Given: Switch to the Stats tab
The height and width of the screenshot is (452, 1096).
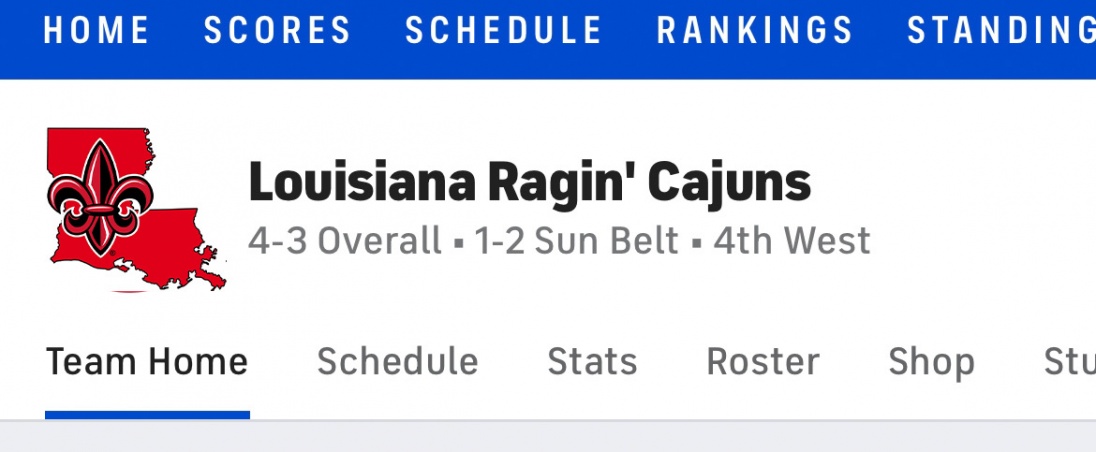Looking at the screenshot, I should point(592,361).
